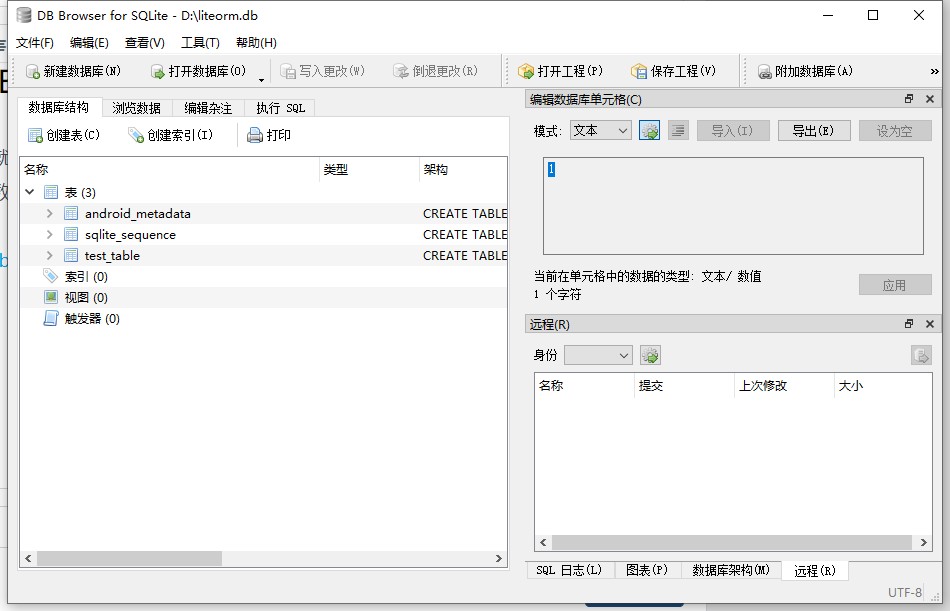
Task: Select 索引 (0) tree item
Action: coord(86,276)
